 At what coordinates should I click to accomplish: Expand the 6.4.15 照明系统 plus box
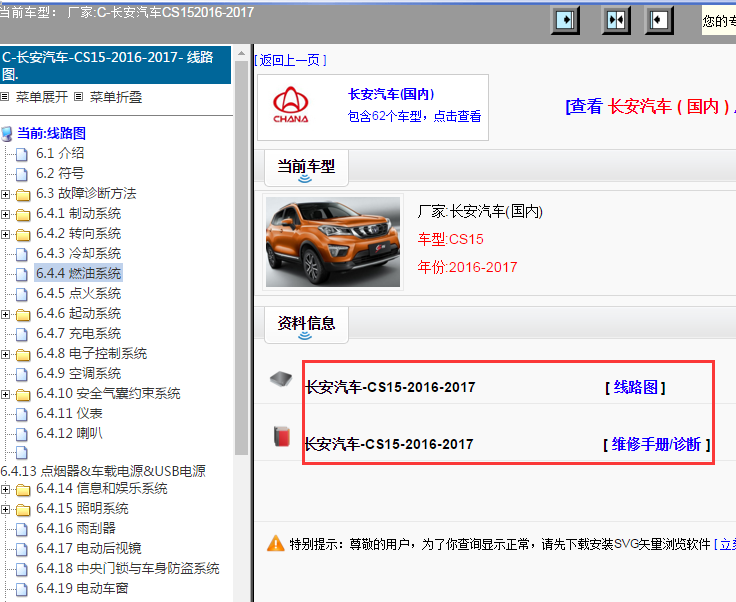point(5,509)
